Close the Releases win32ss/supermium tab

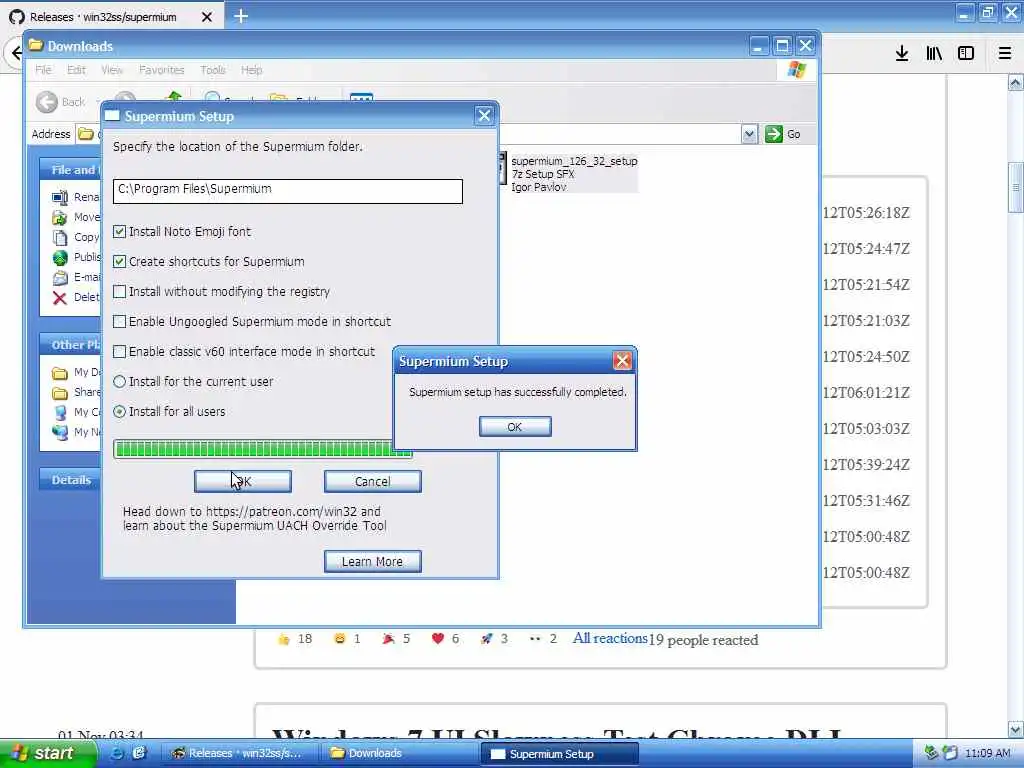206,17
